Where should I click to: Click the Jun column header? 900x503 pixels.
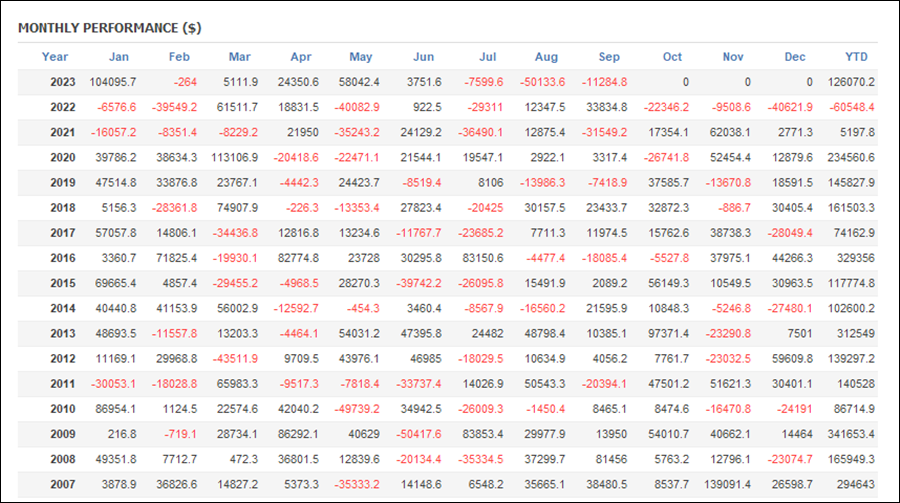(424, 57)
